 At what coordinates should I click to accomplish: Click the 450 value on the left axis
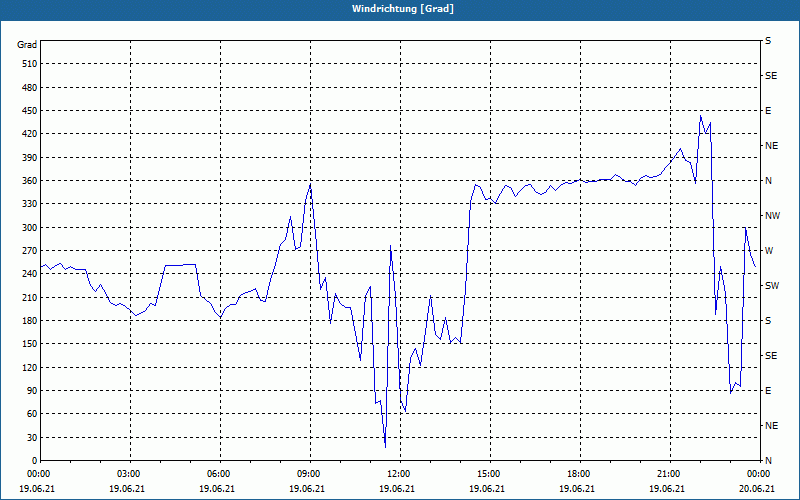point(30,111)
